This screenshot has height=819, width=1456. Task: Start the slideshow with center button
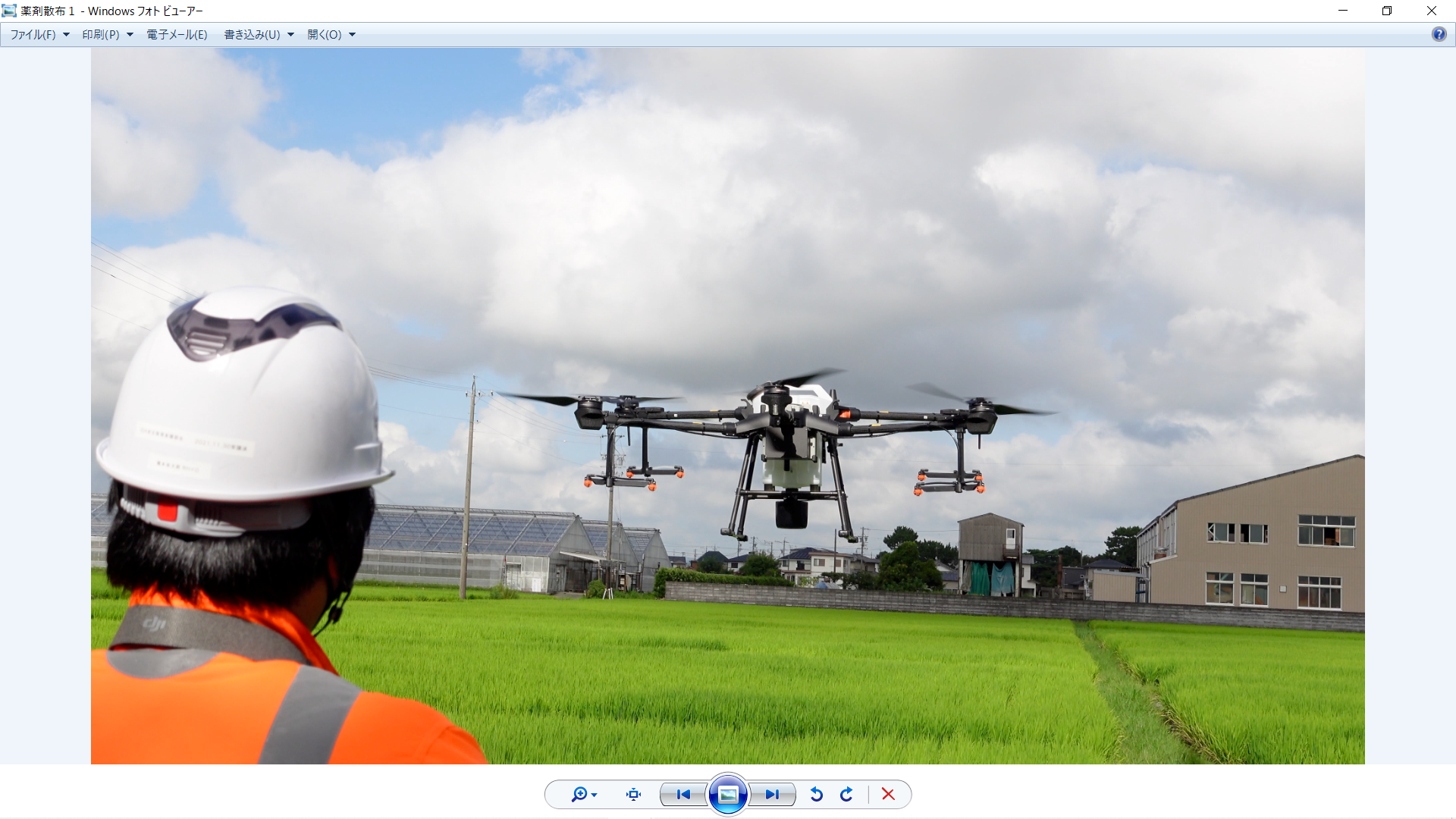pyautogui.click(x=728, y=794)
